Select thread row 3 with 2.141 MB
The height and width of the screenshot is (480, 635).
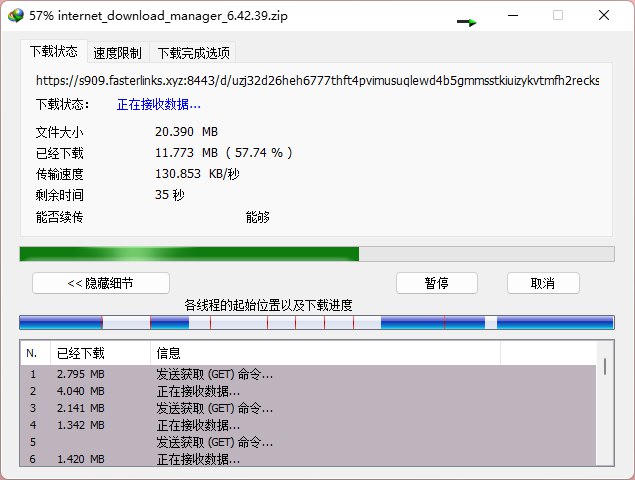pyautogui.click(x=308, y=408)
